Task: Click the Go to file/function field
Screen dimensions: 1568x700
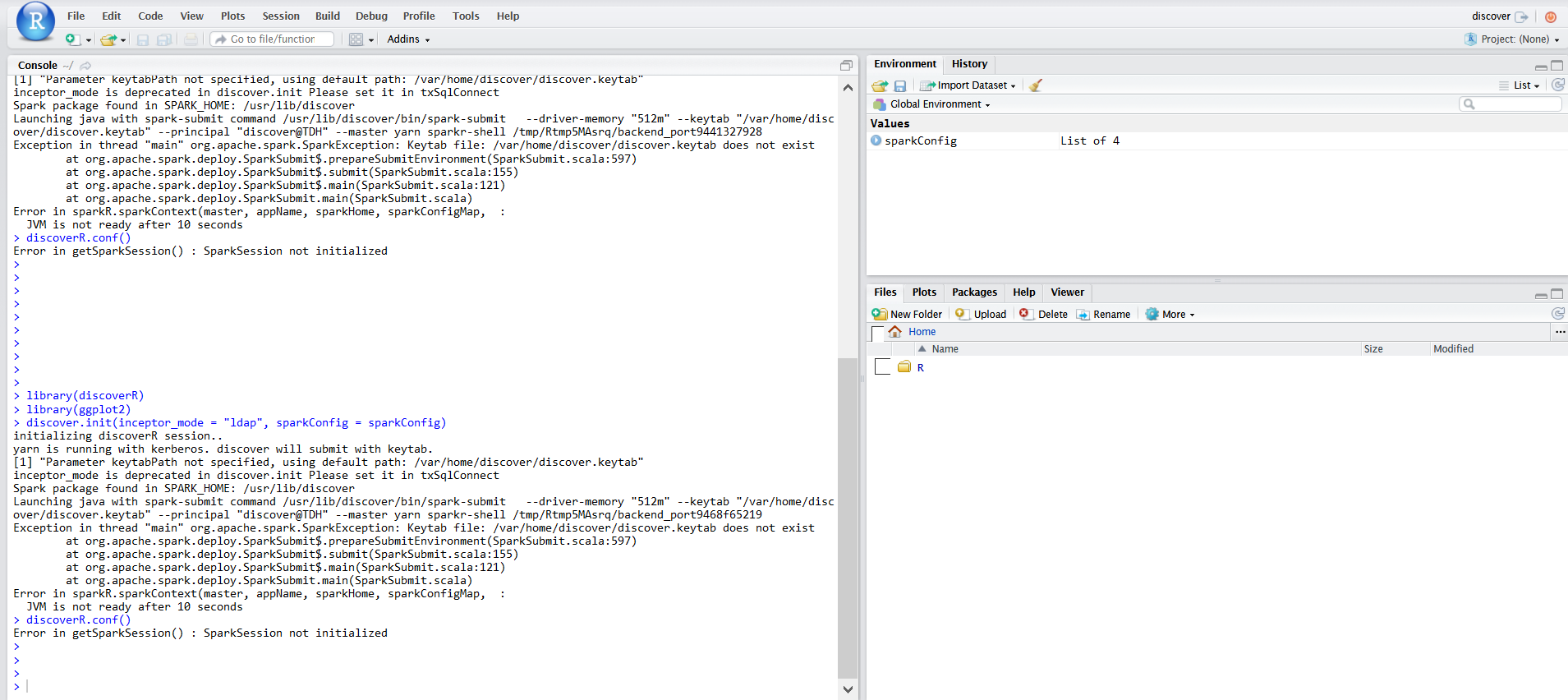Action: pyautogui.click(x=274, y=39)
